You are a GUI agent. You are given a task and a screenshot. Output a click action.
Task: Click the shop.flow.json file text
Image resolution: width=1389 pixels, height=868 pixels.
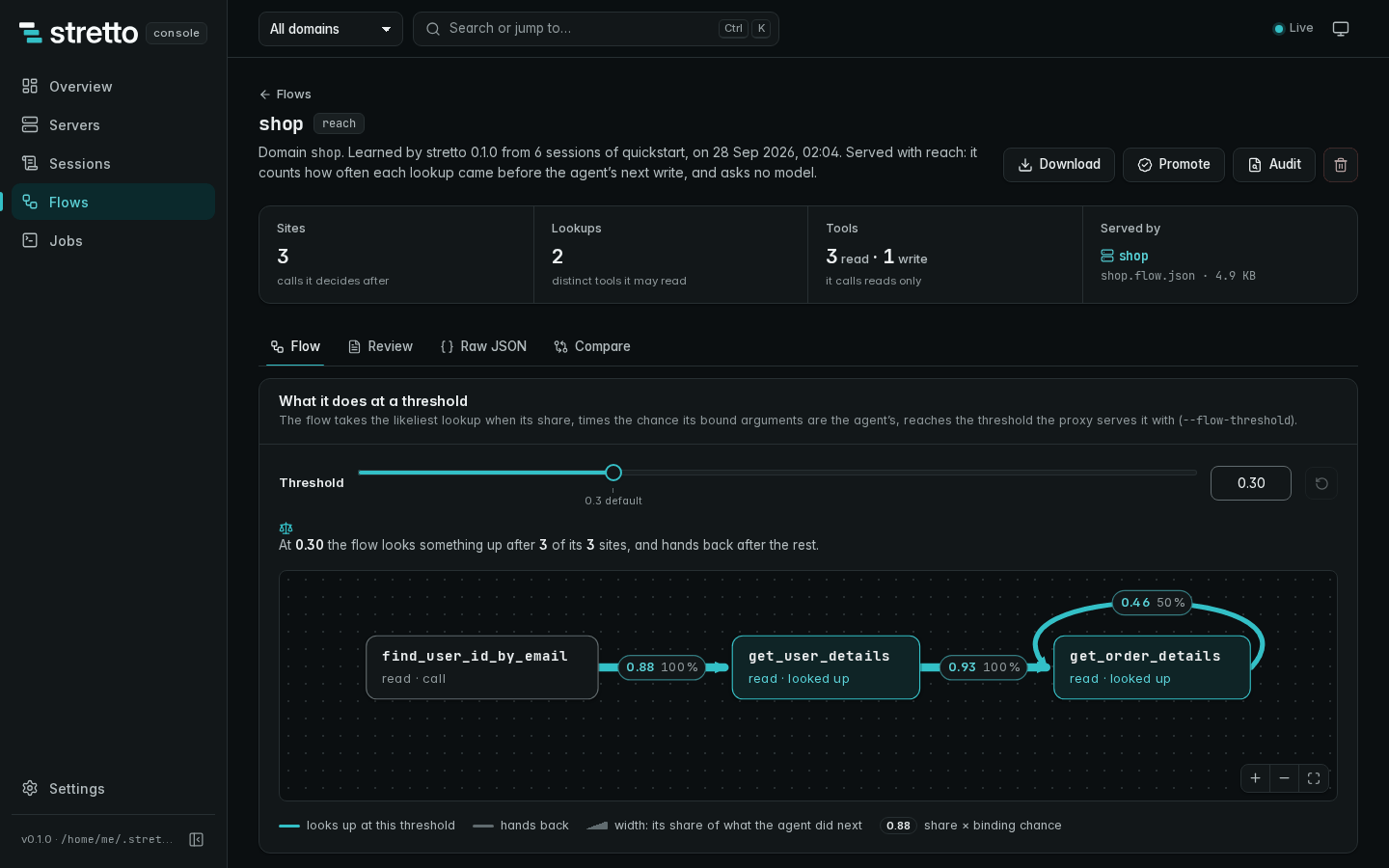point(1148,276)
